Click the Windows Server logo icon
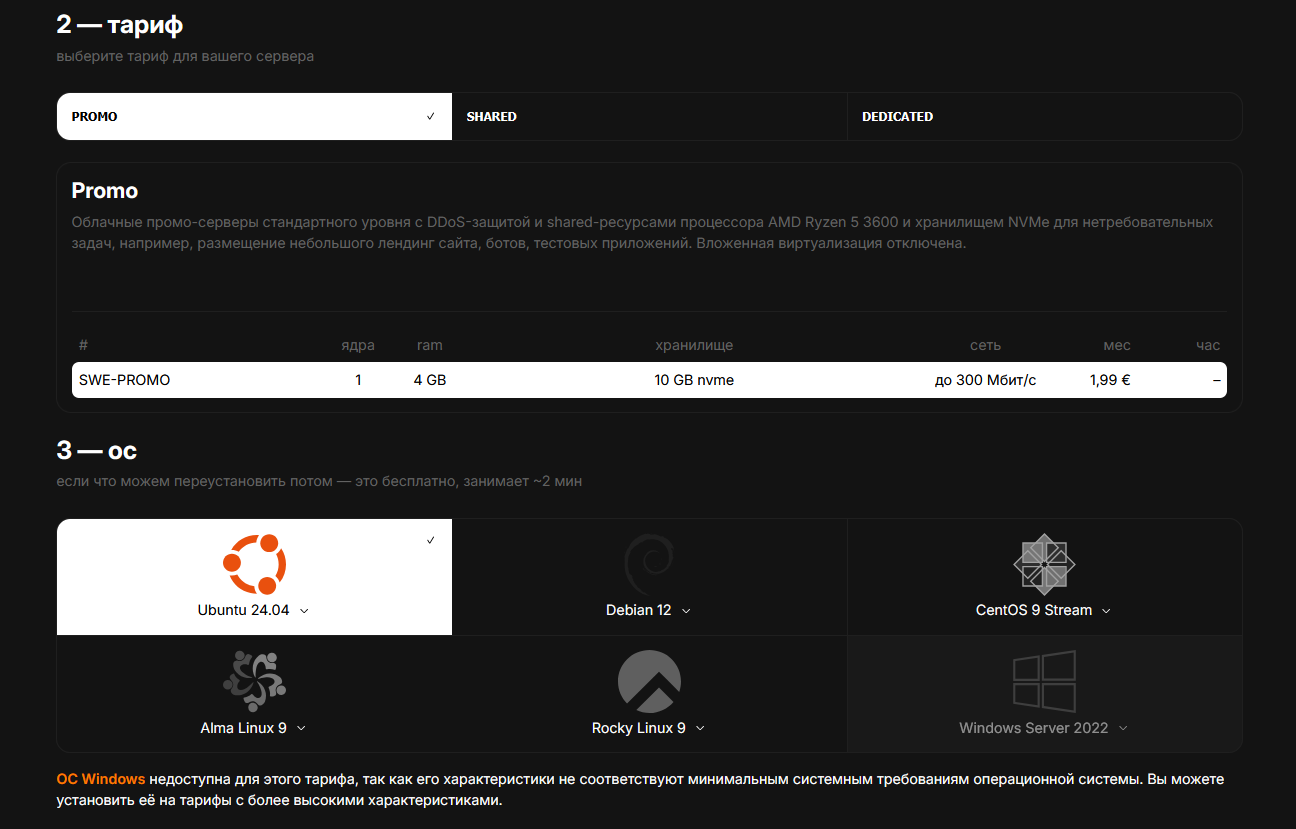The image size is (1296, 829). 1044,681
